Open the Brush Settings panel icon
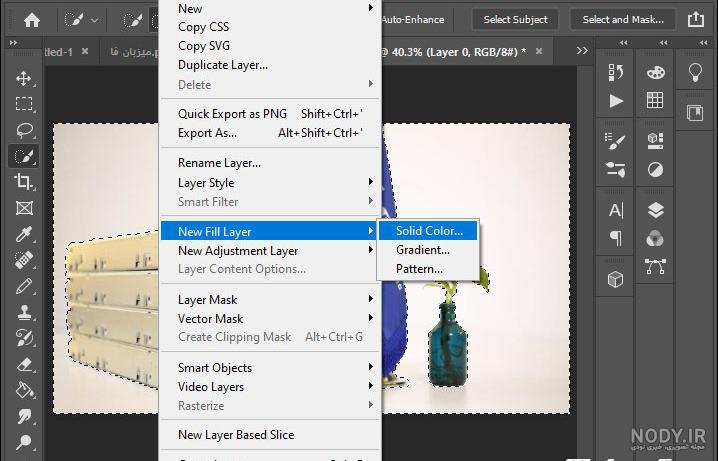The image size is (718, 461). [615, 141]
